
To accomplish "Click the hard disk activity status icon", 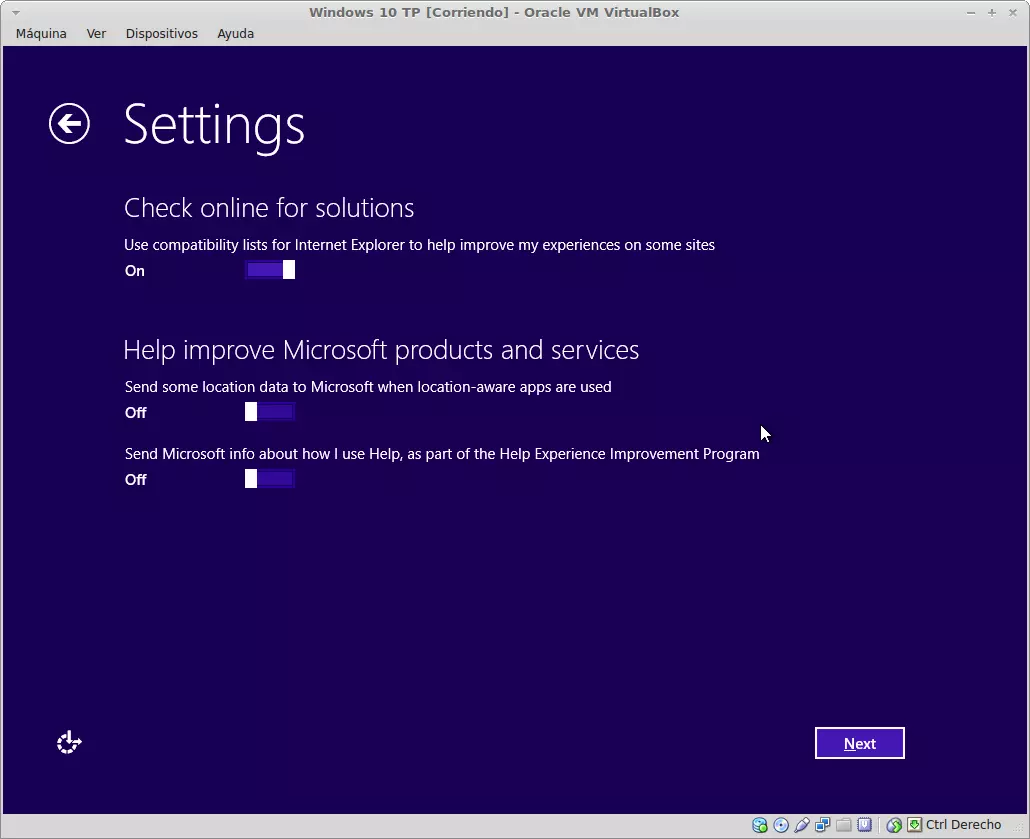I will (760, 825).
